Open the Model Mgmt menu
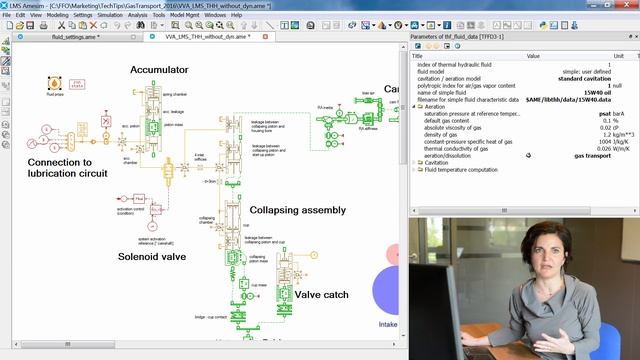The image size is (640, 360). click(x=184, y=15)
